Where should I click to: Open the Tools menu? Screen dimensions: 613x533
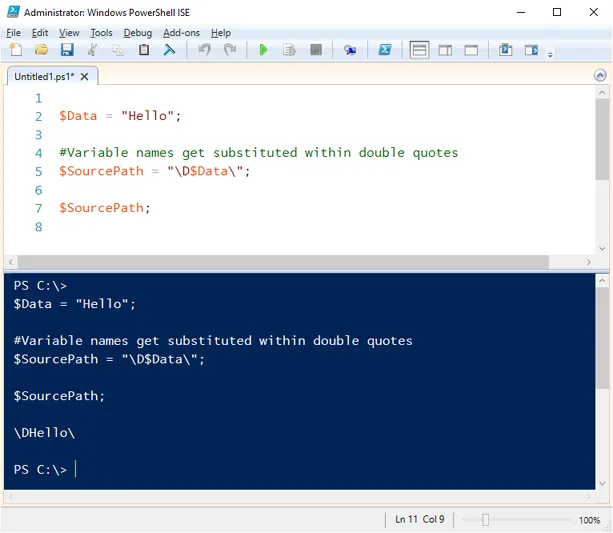(x=101, y=33)
